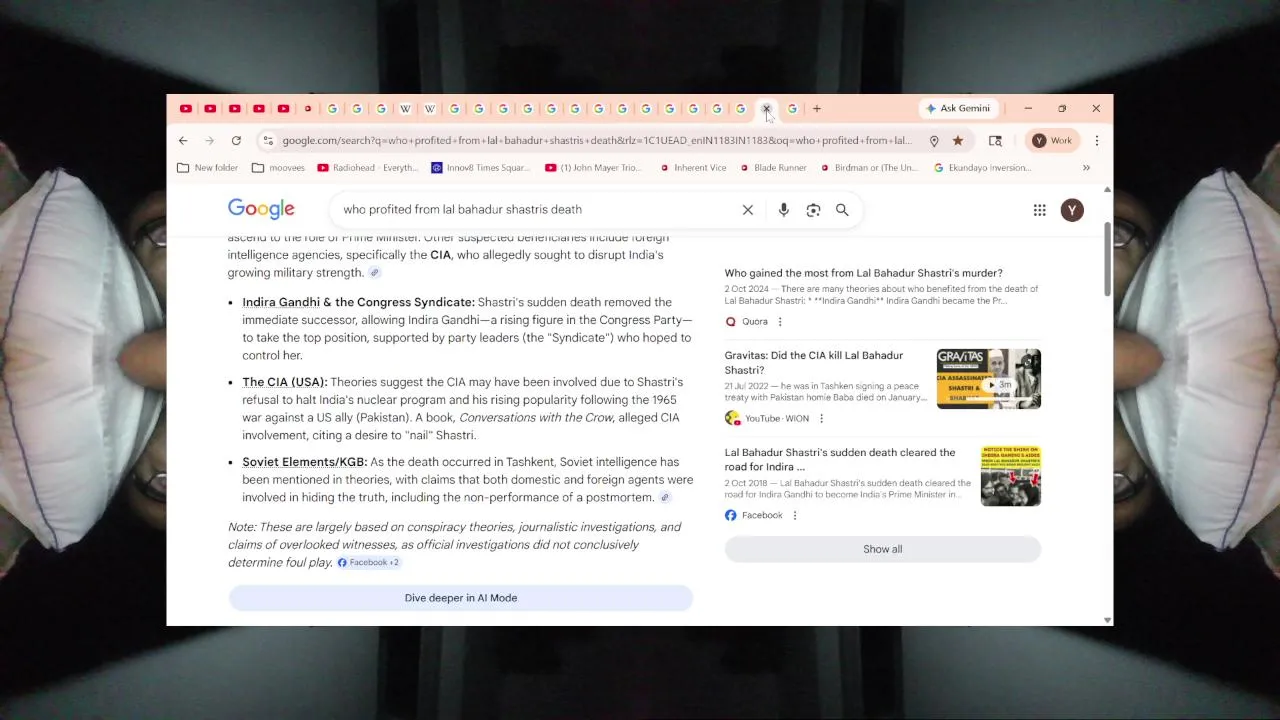Clear the search box text
Image resolution: width=1280 pixels, height=720 pixels.
[x=747, y=210]
